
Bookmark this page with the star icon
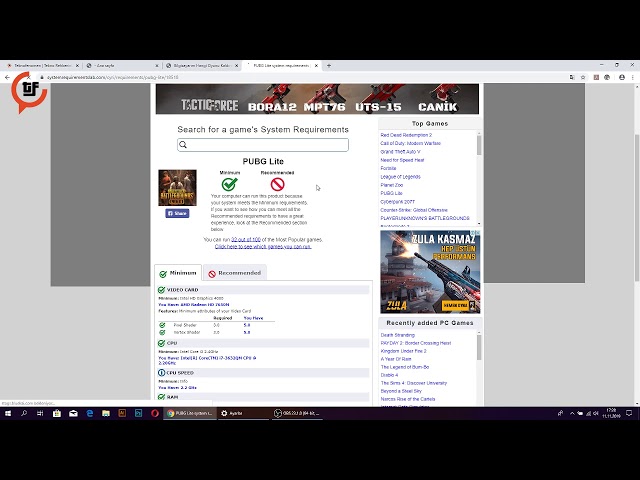[x=583, y=77]
